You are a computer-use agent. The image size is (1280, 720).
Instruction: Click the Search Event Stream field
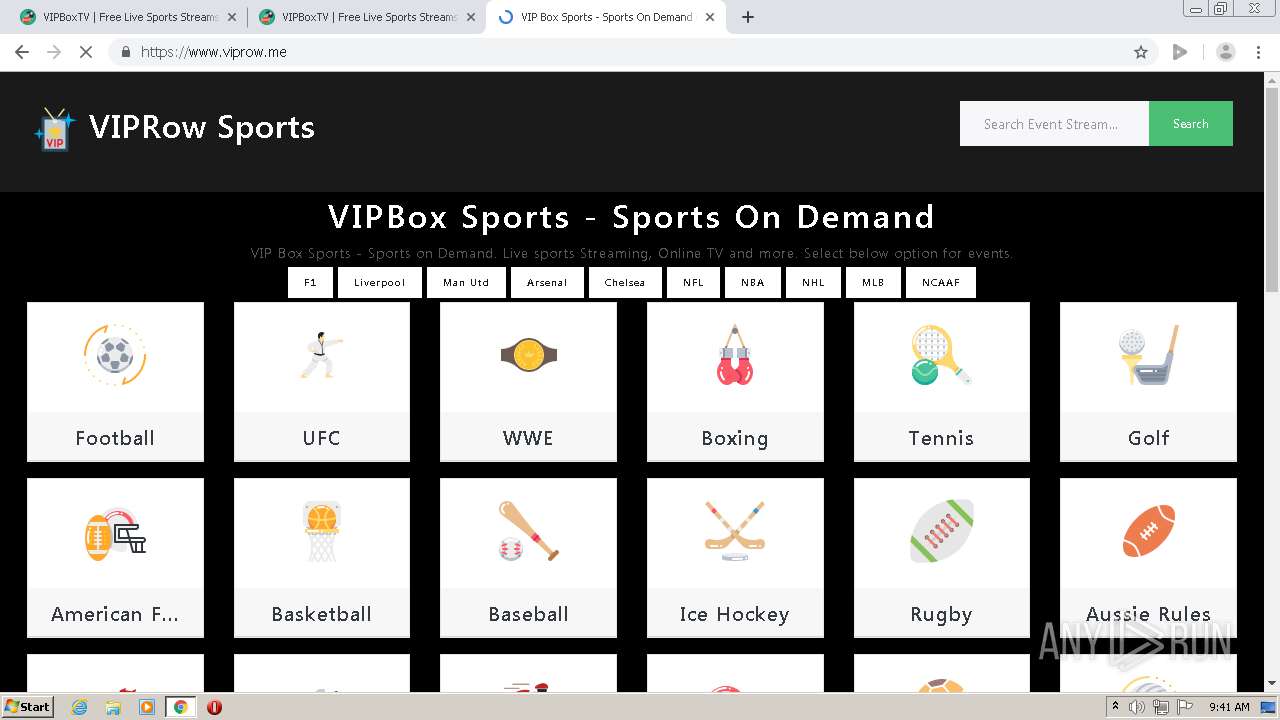tap(1054, 124)
